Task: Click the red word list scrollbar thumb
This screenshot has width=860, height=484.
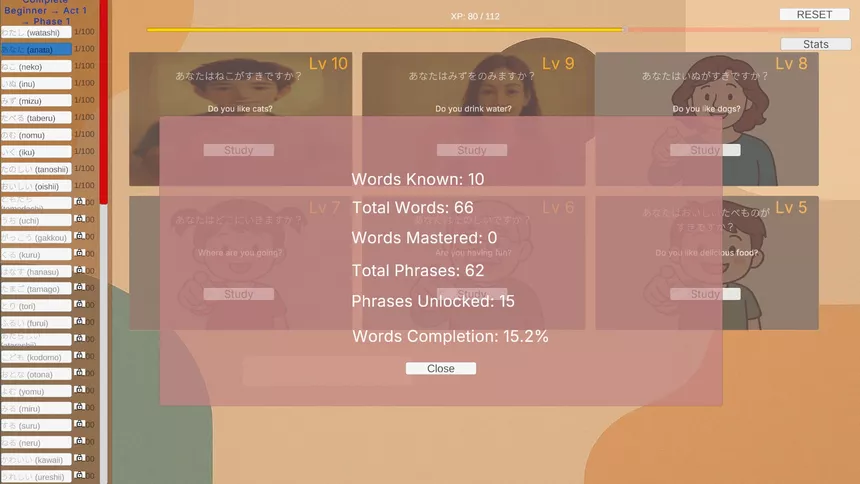Action: pyautogui.click(x=104, y=102)
